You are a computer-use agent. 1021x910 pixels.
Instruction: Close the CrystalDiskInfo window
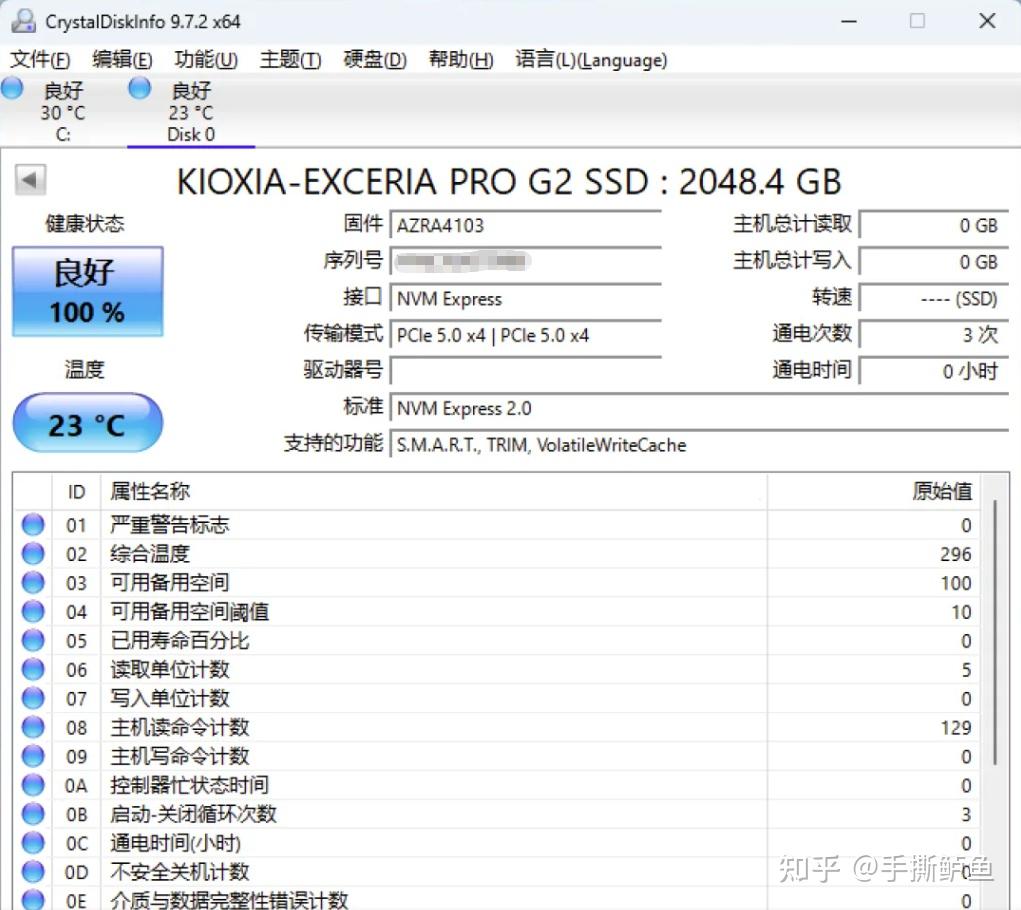[987, 21]
